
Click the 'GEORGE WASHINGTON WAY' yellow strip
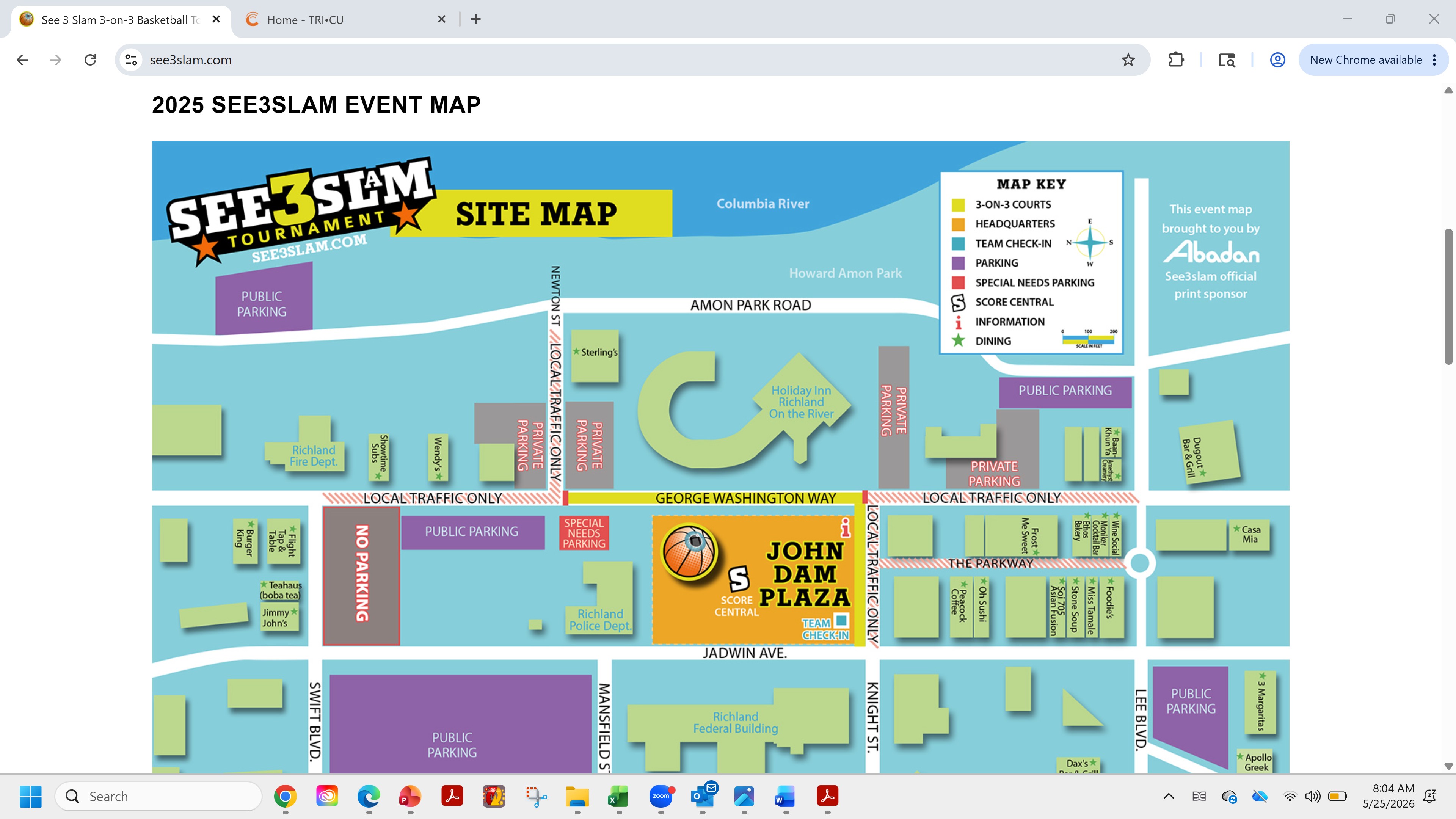pos(715,498)
